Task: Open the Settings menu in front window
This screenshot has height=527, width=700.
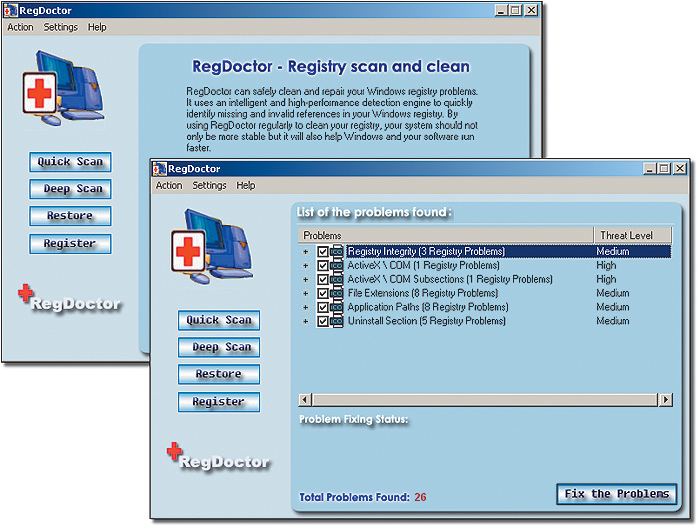Action: coord(209,185)
